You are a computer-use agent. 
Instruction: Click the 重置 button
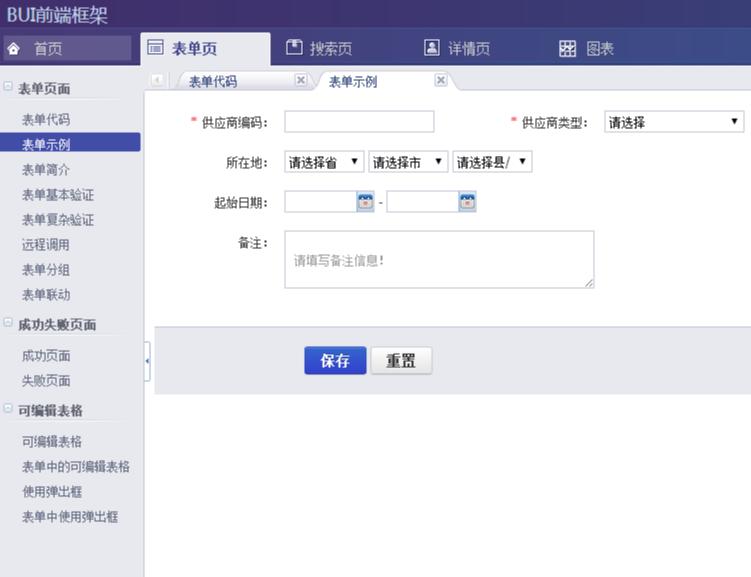[401, 361]
